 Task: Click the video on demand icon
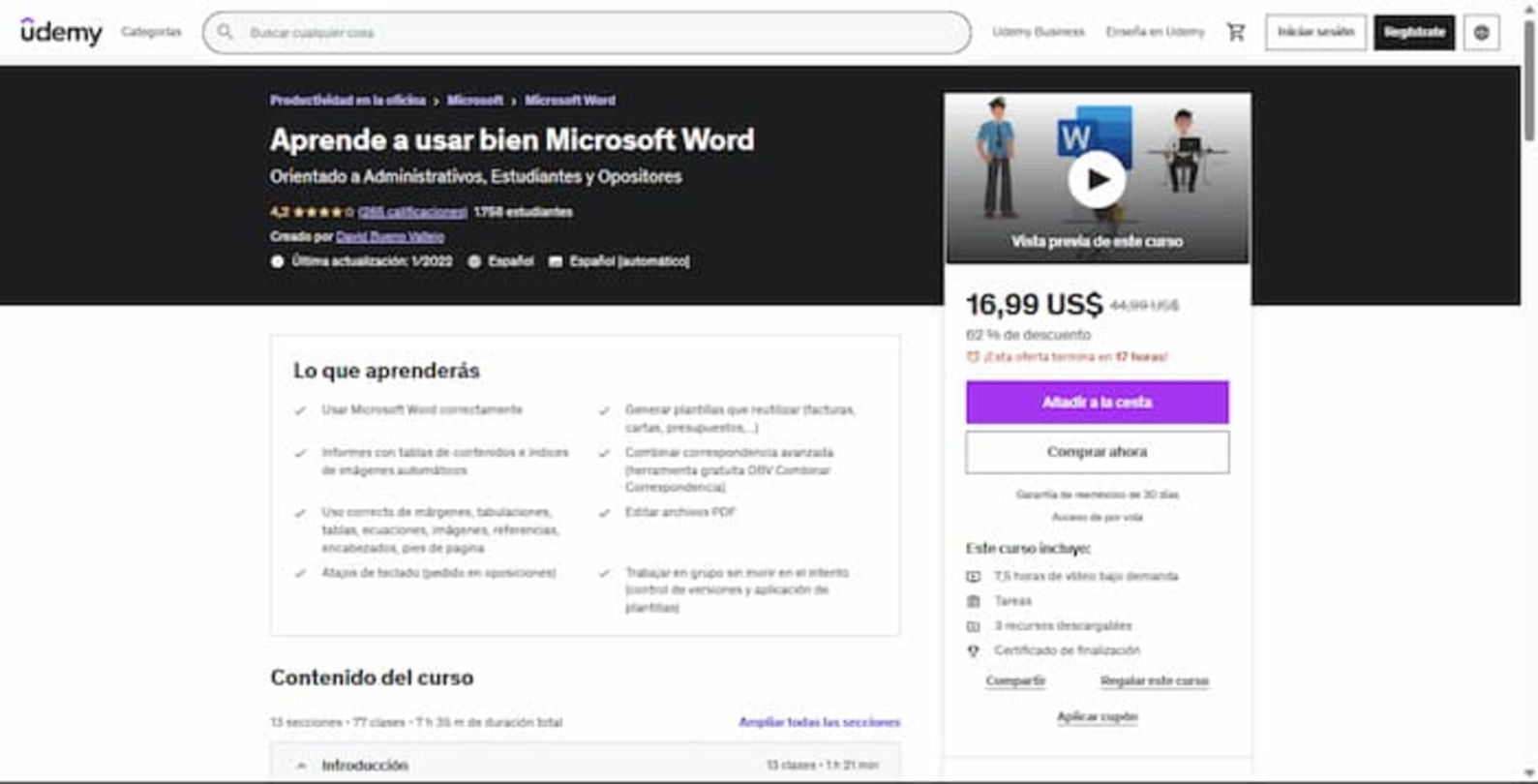tap(974, 577)
